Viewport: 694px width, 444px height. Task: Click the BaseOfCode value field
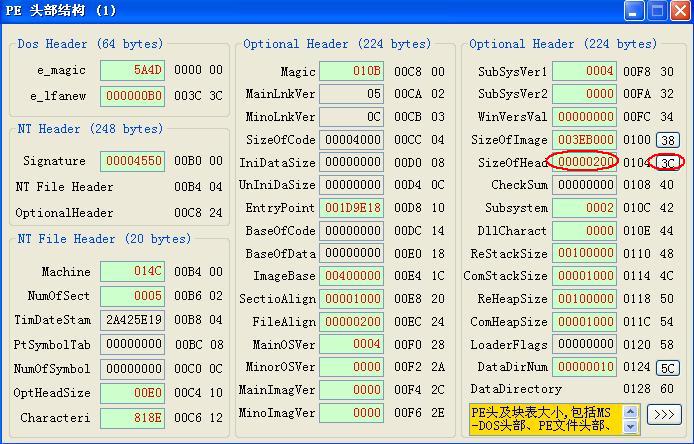click(x=351, y=231)
